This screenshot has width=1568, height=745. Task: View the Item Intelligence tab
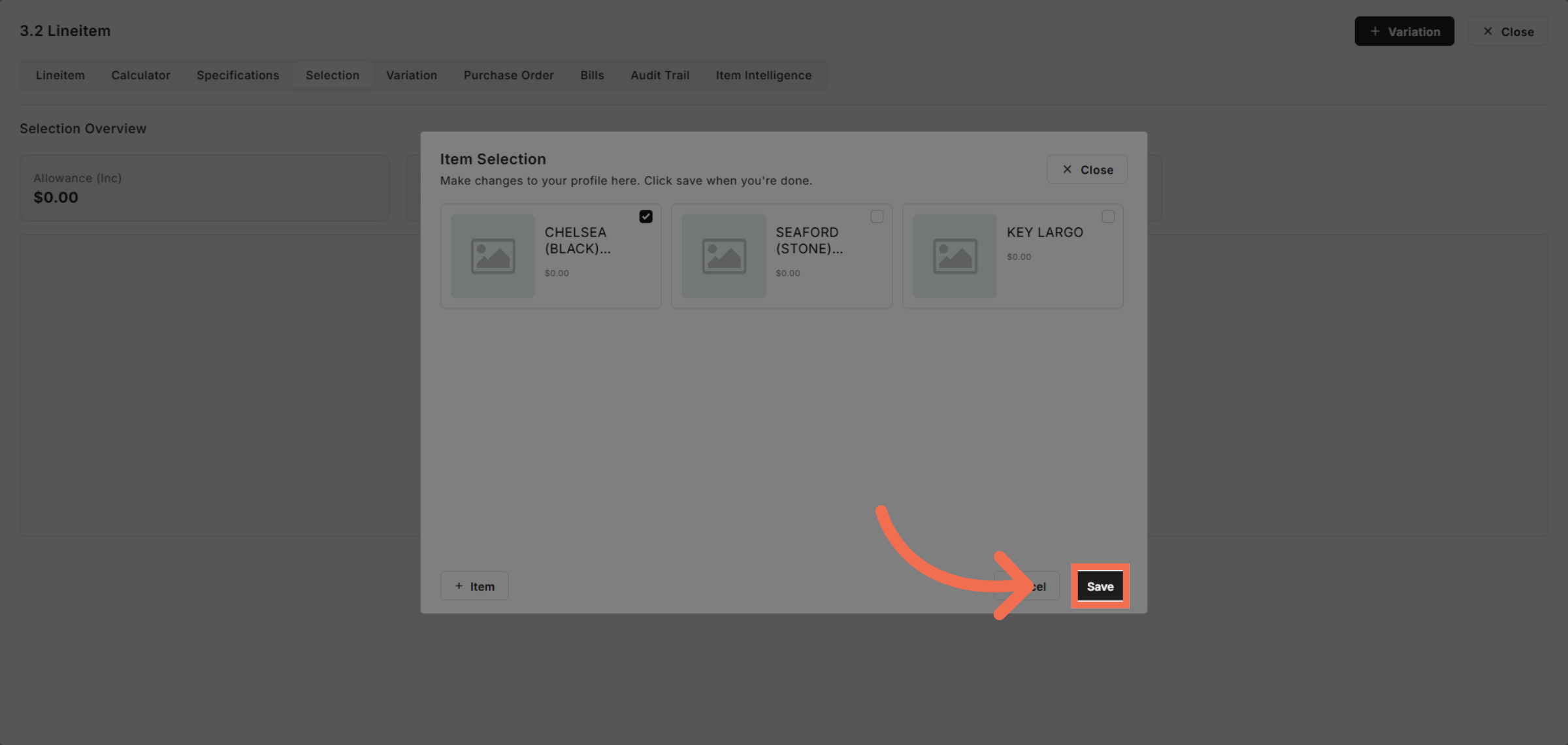(763, 75)
